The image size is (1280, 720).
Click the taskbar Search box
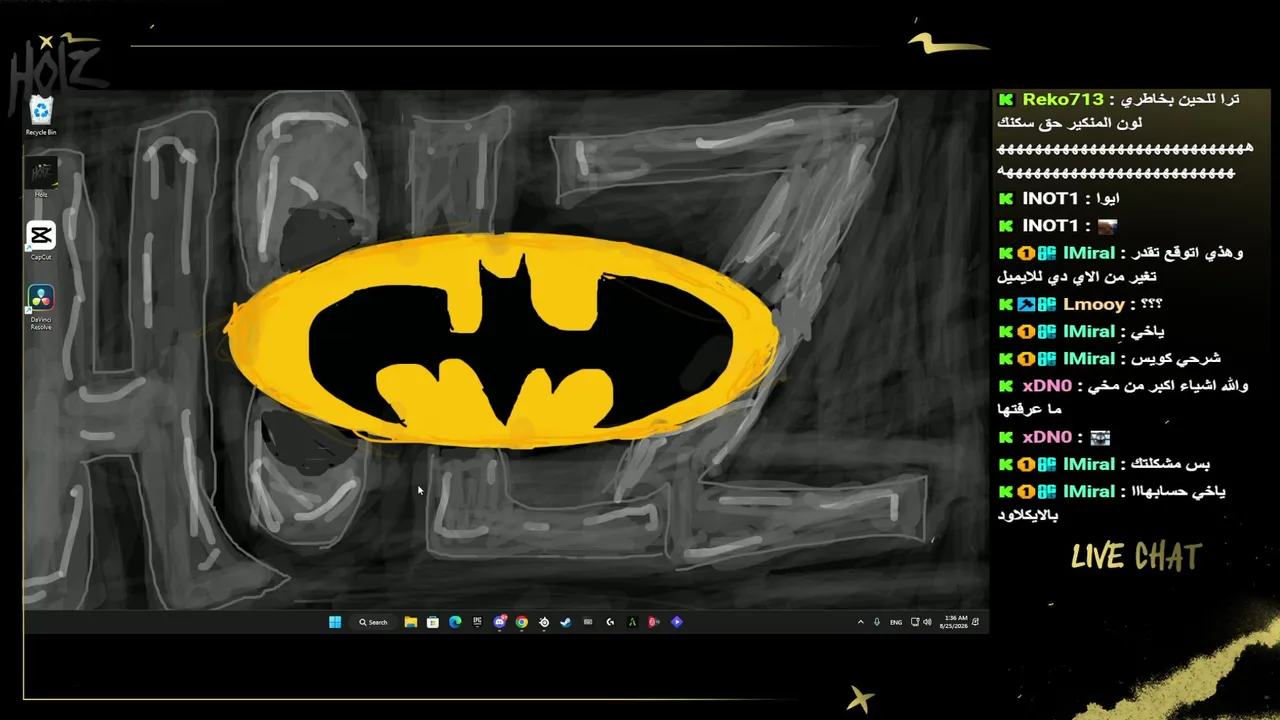pyautogui.click(x=374, y=622)
